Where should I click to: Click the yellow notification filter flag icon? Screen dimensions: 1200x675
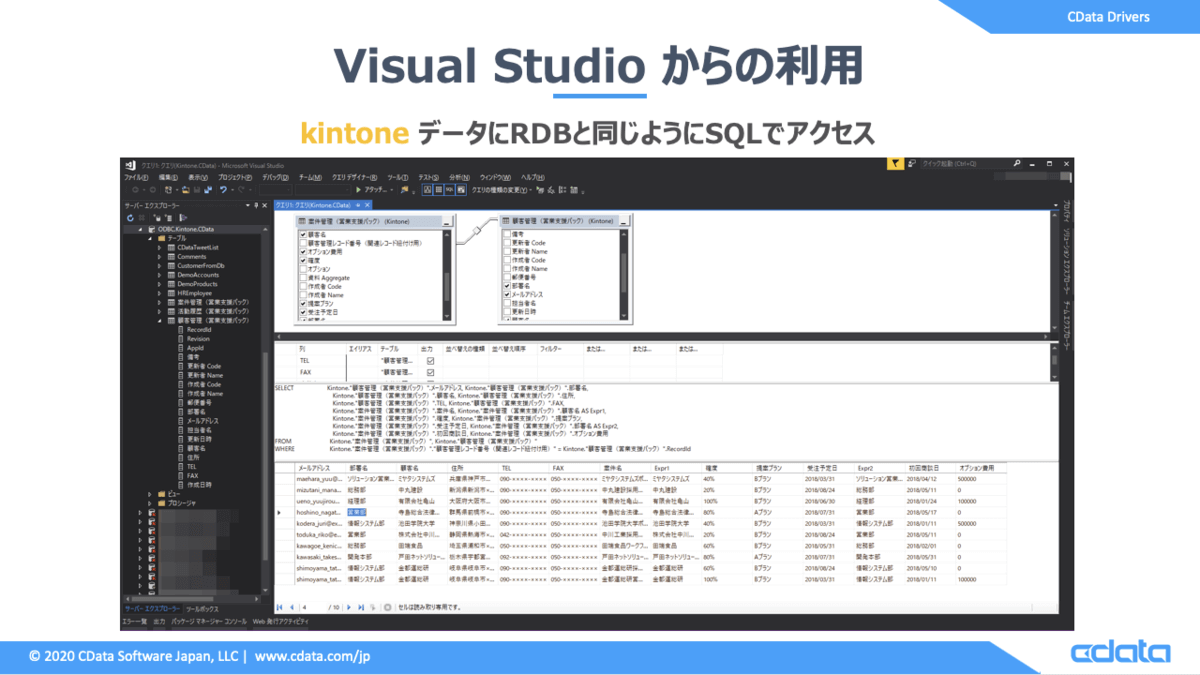(x=896, y=162)
